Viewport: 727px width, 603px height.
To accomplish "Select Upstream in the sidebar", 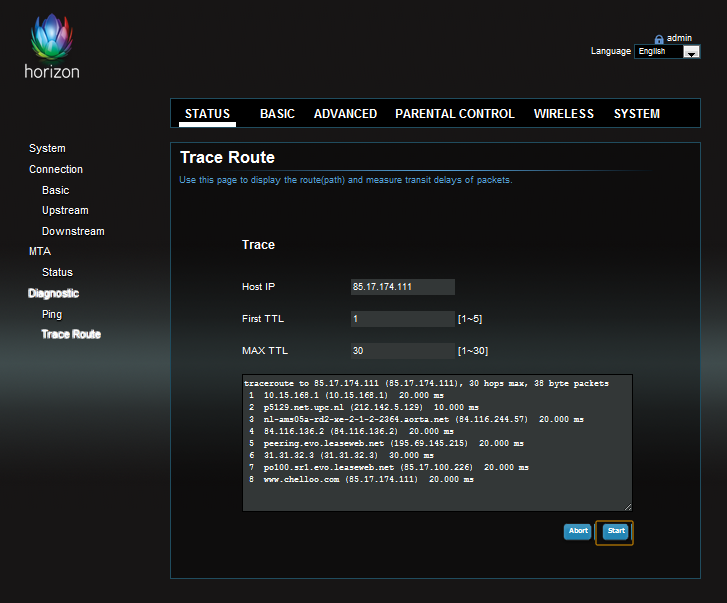I will [x=65, y=210].
